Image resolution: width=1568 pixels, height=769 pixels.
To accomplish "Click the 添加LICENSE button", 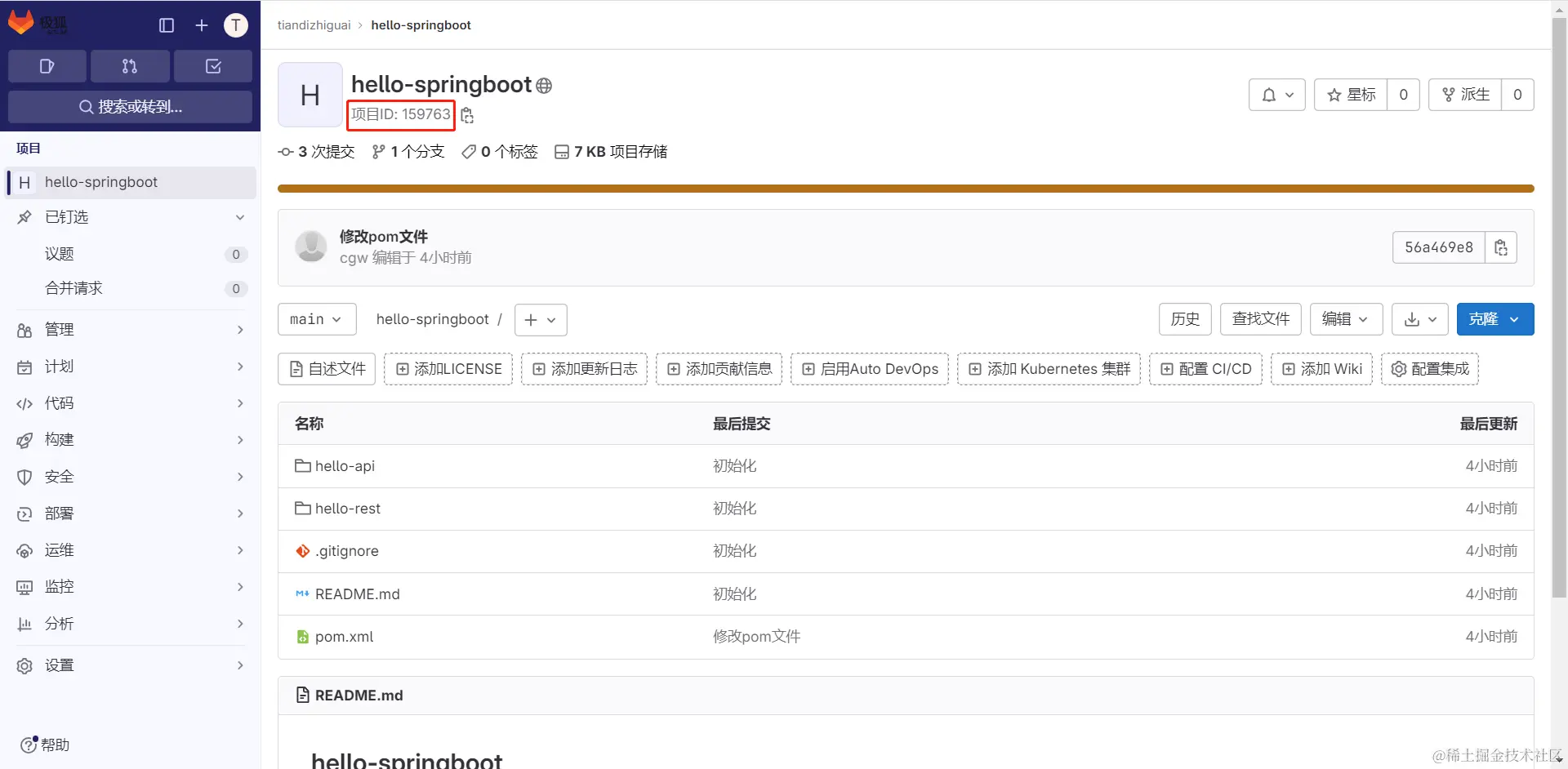I will click(x=448, y=368).
